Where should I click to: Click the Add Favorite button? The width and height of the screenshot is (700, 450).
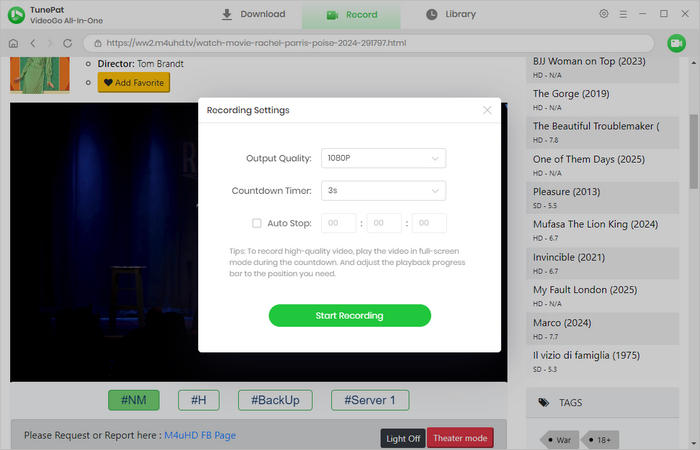click(134, 83)
